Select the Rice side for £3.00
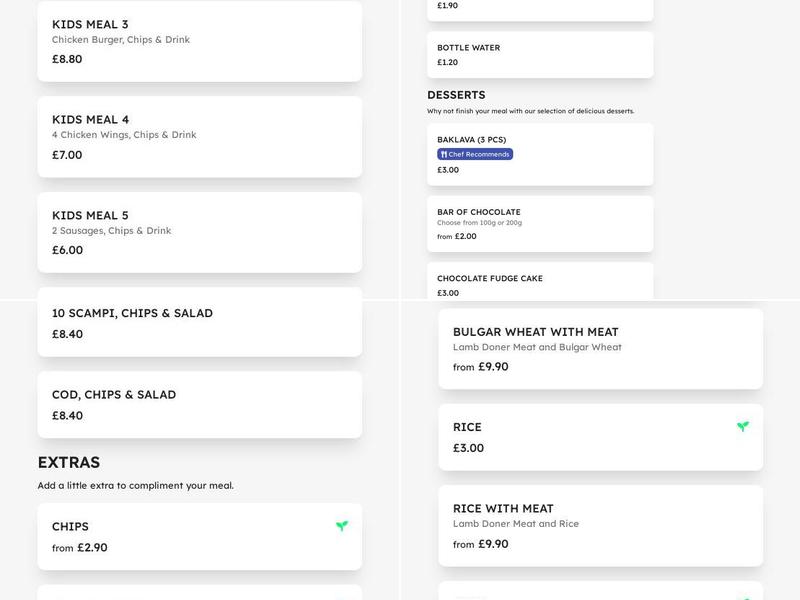This screenshot has width=800, height=600. point(600,437)
